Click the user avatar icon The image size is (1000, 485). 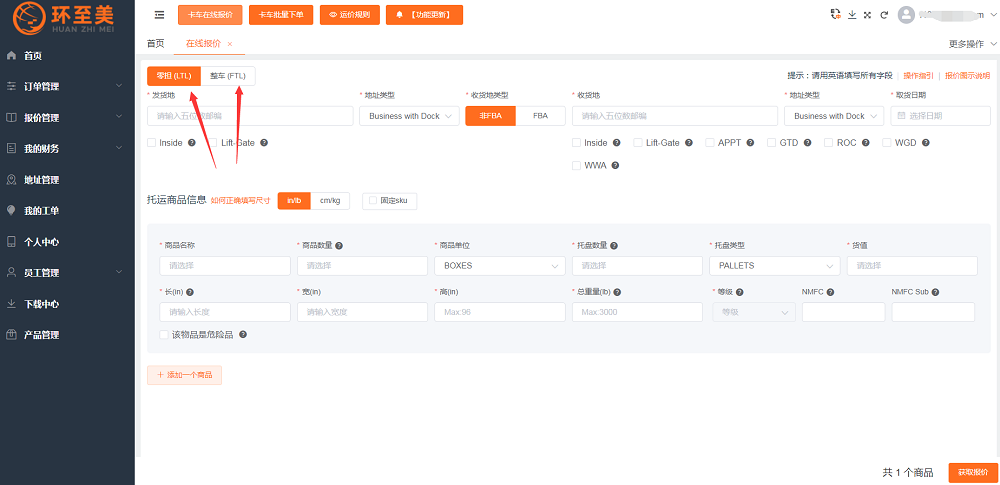[x=906, y=15]
